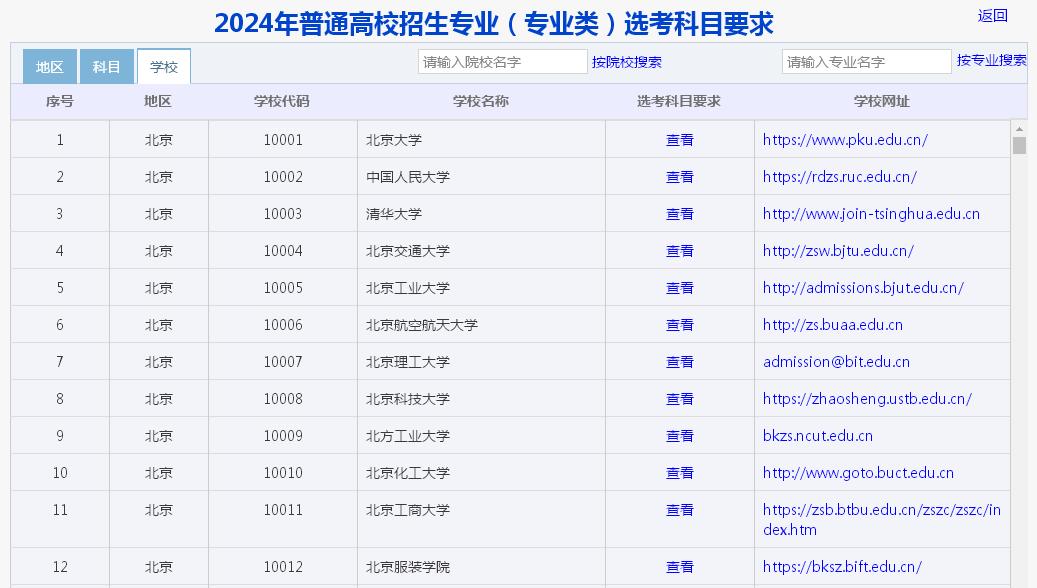Open 查看 for 北方工业大学
Image resolution: width=1037 pixels, height=588 pixels.
pos(679,436)
